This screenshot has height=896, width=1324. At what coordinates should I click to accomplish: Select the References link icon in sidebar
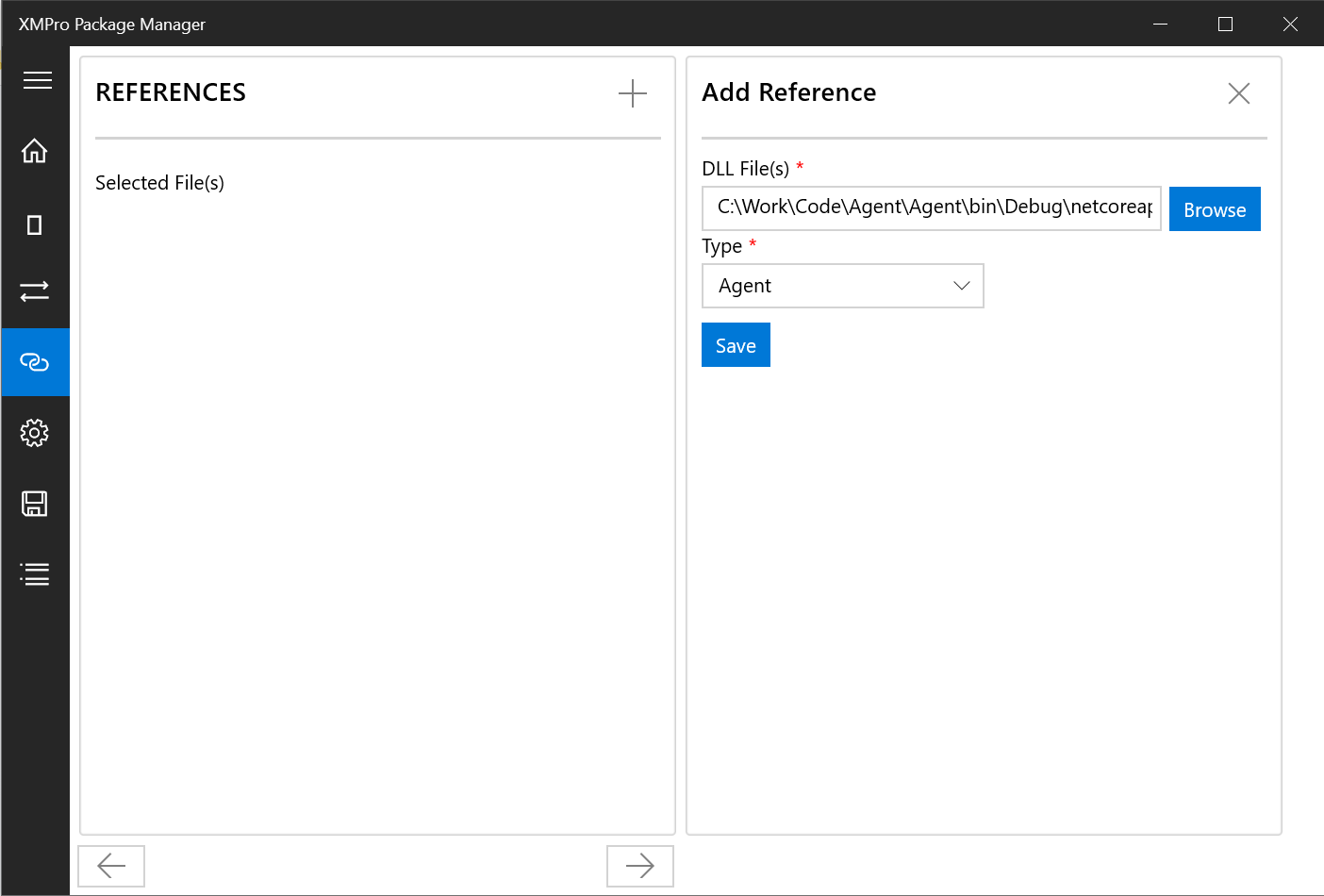[35, 361]
